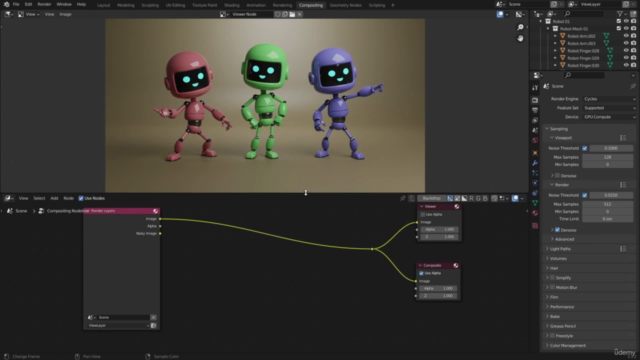640x360 pixels.
Task: Hide Robot Arm.002 using eye icon
Action: point(626,36)
